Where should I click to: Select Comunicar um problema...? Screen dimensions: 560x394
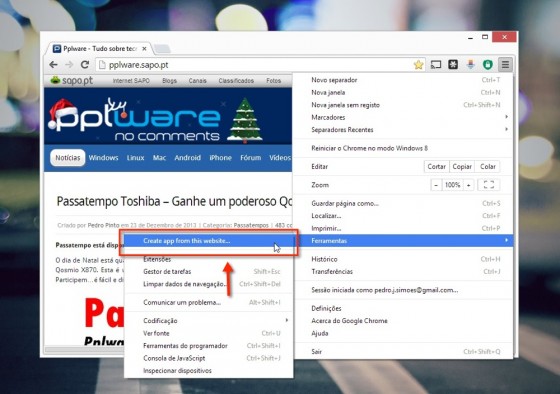coord(209,303)
